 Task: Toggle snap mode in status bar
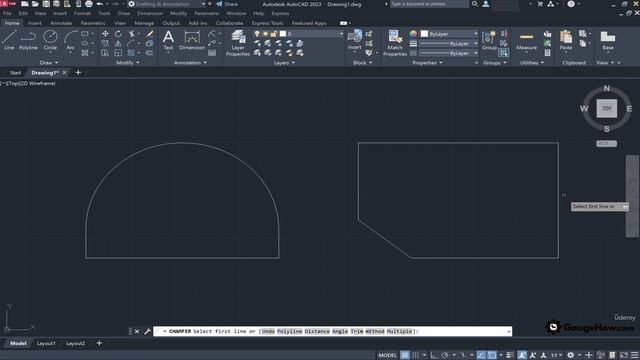(x=416, y=355)
